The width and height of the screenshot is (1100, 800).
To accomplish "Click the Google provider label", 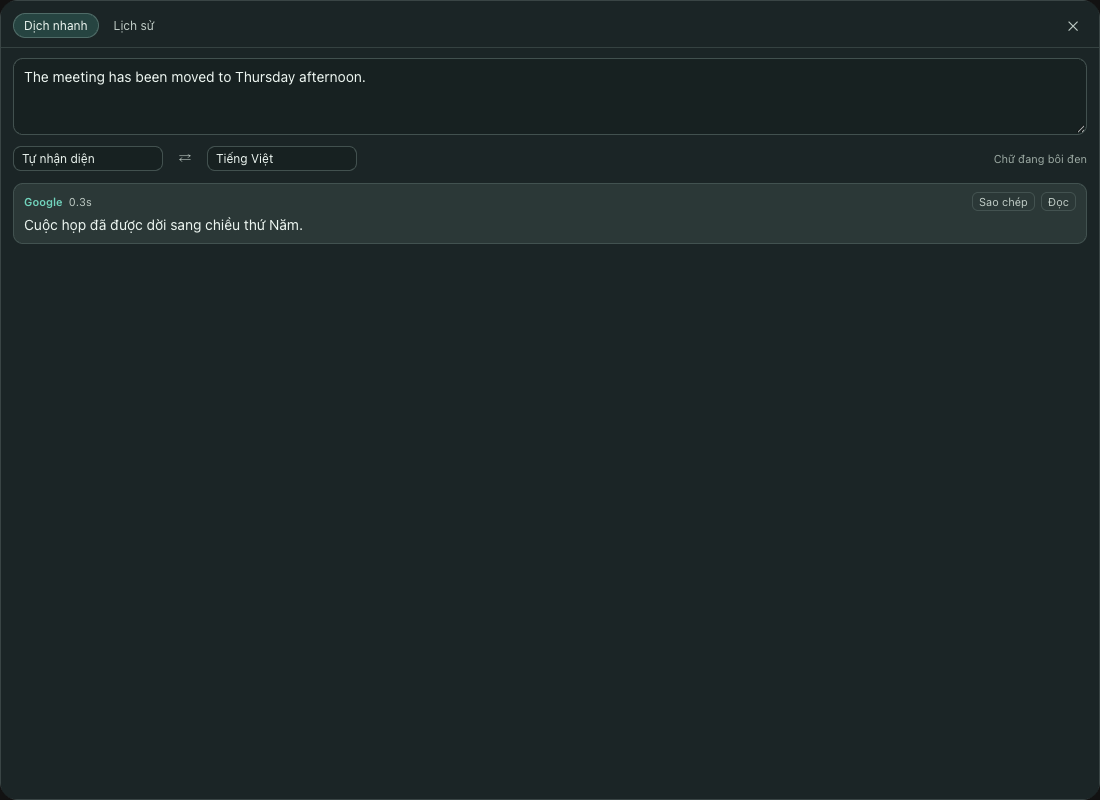I will click(43, 202).
